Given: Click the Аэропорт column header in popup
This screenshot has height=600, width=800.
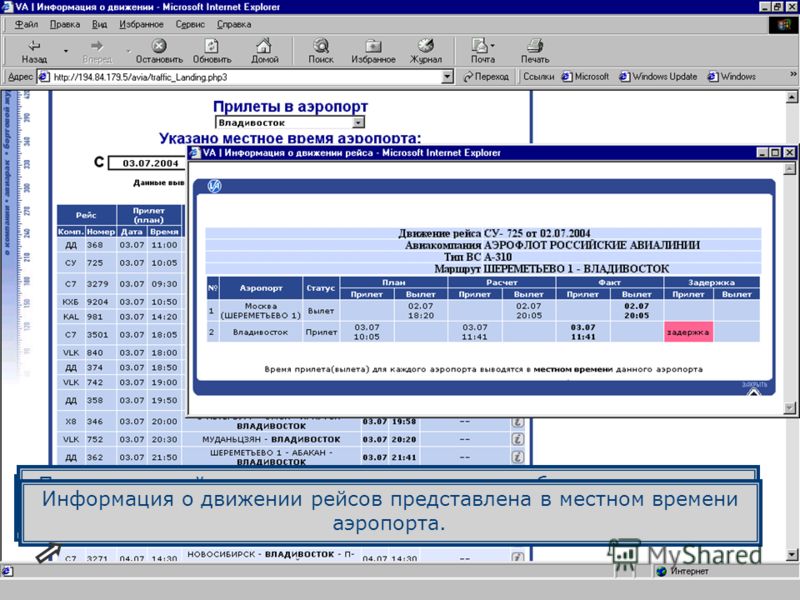Looking at the screenshot, I should pyautogui.click(x=261, y=288).
